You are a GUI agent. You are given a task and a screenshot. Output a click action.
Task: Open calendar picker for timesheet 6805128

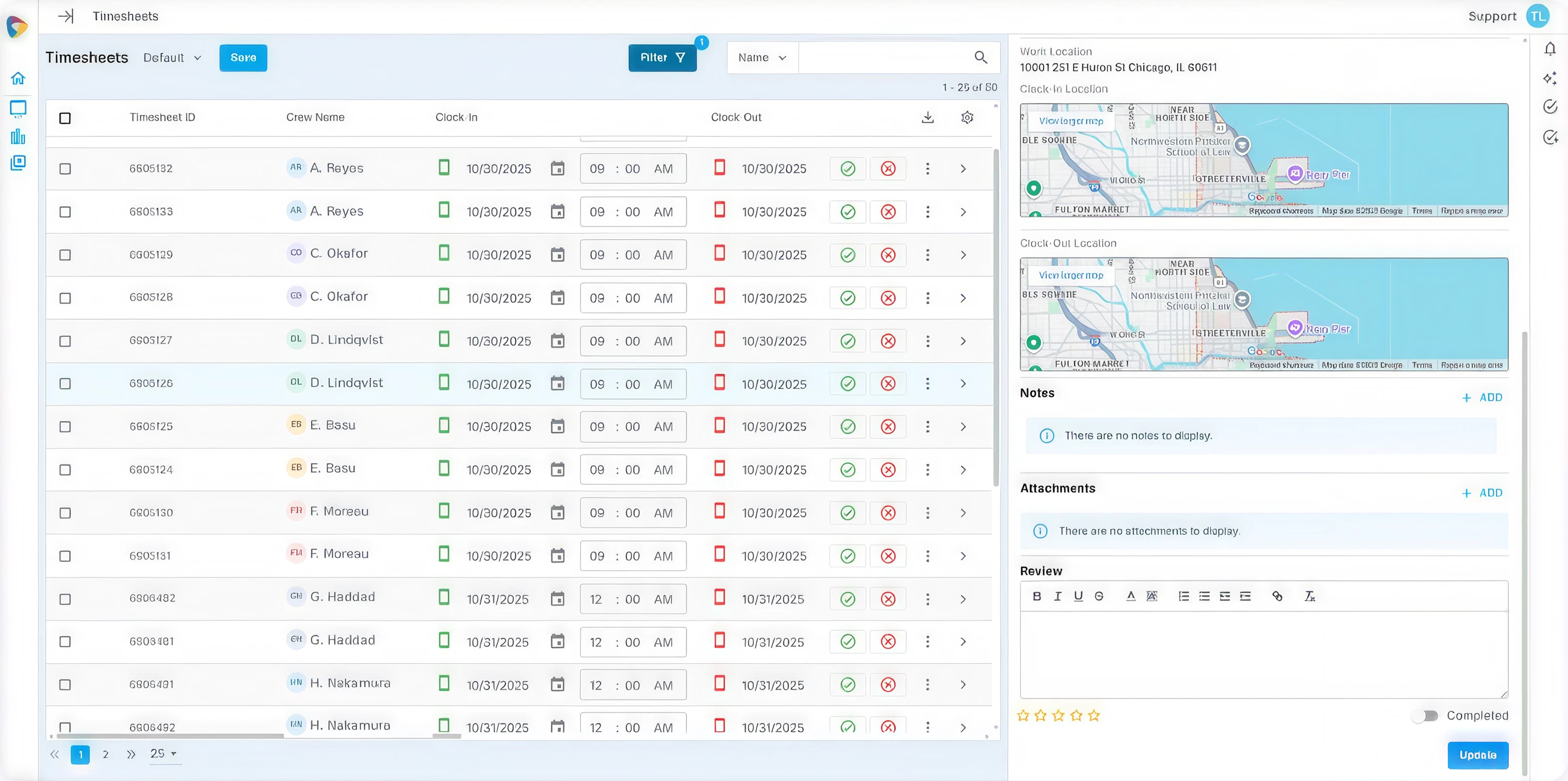pyautogui.click(x=558, y=298)
